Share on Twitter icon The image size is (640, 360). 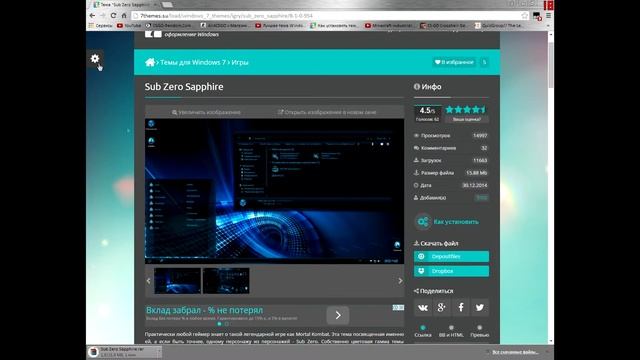[480, 307]
